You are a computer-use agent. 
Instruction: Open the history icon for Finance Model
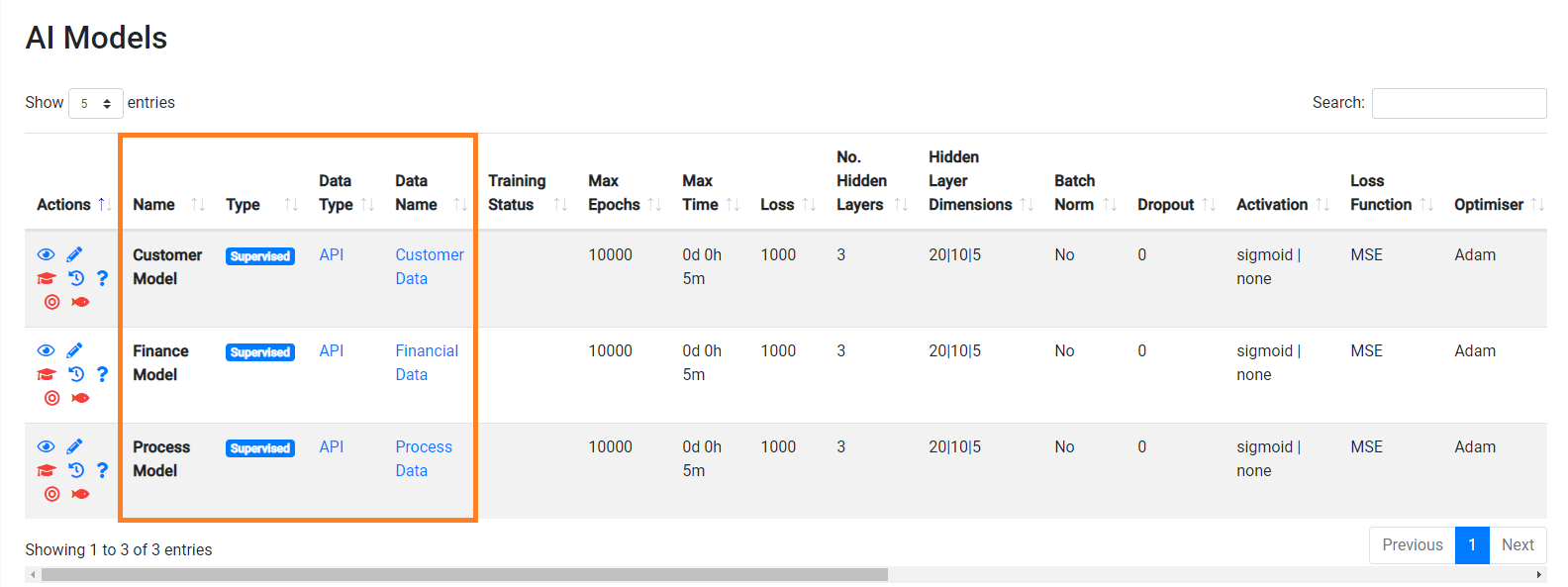(x=76, y=374)
